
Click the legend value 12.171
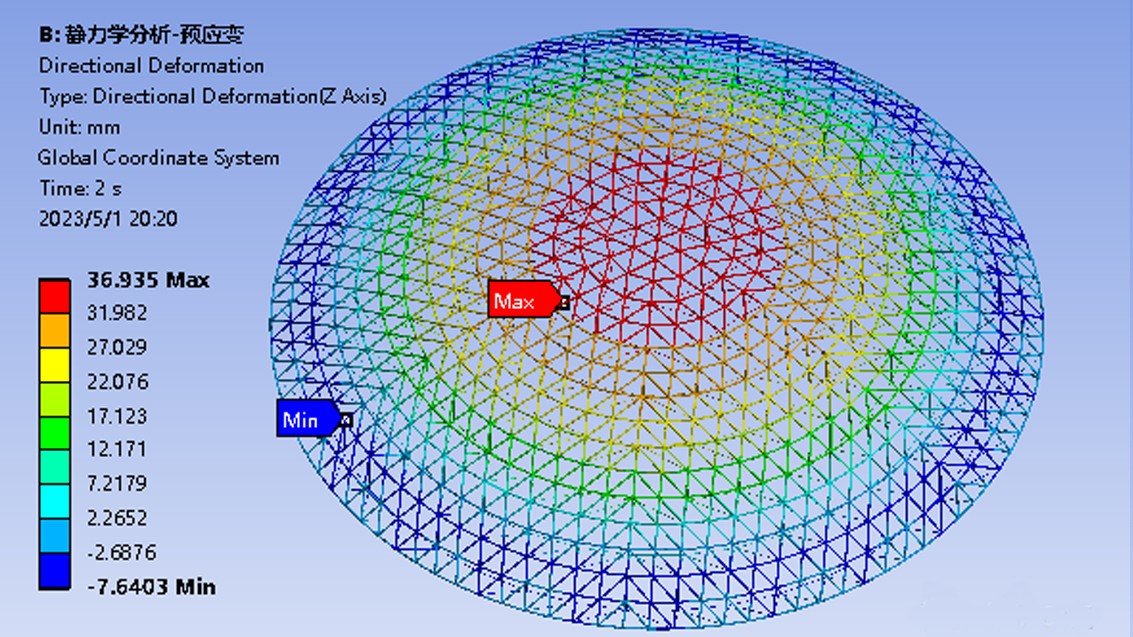[x=117, y=449]
